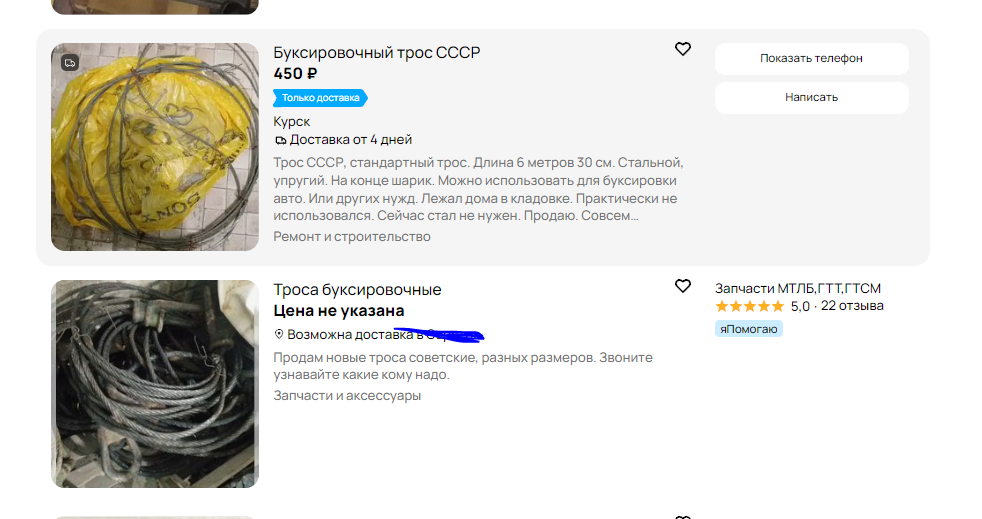Open category Ремонт и строительство
This screenshot has width=982, height=519.
click(x=352, y=237)
